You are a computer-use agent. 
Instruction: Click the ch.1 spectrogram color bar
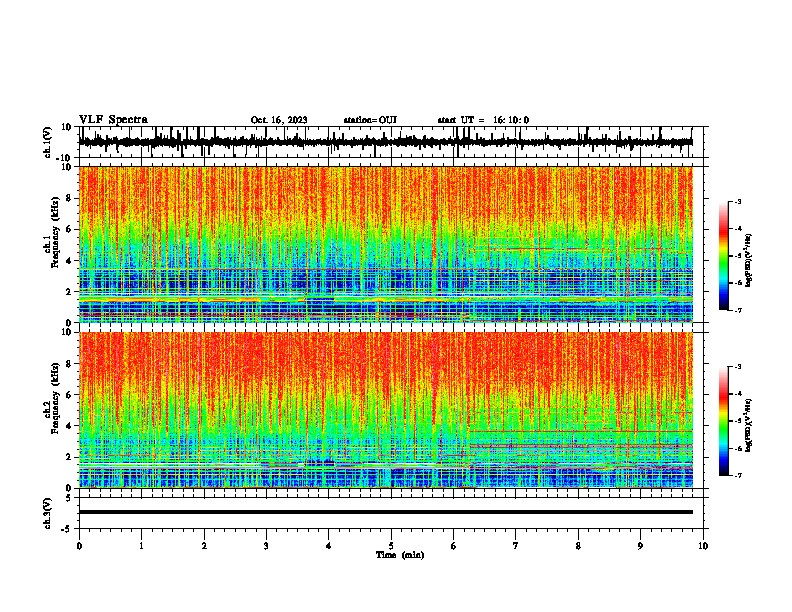pyautogui.click(x=723, y=256)
